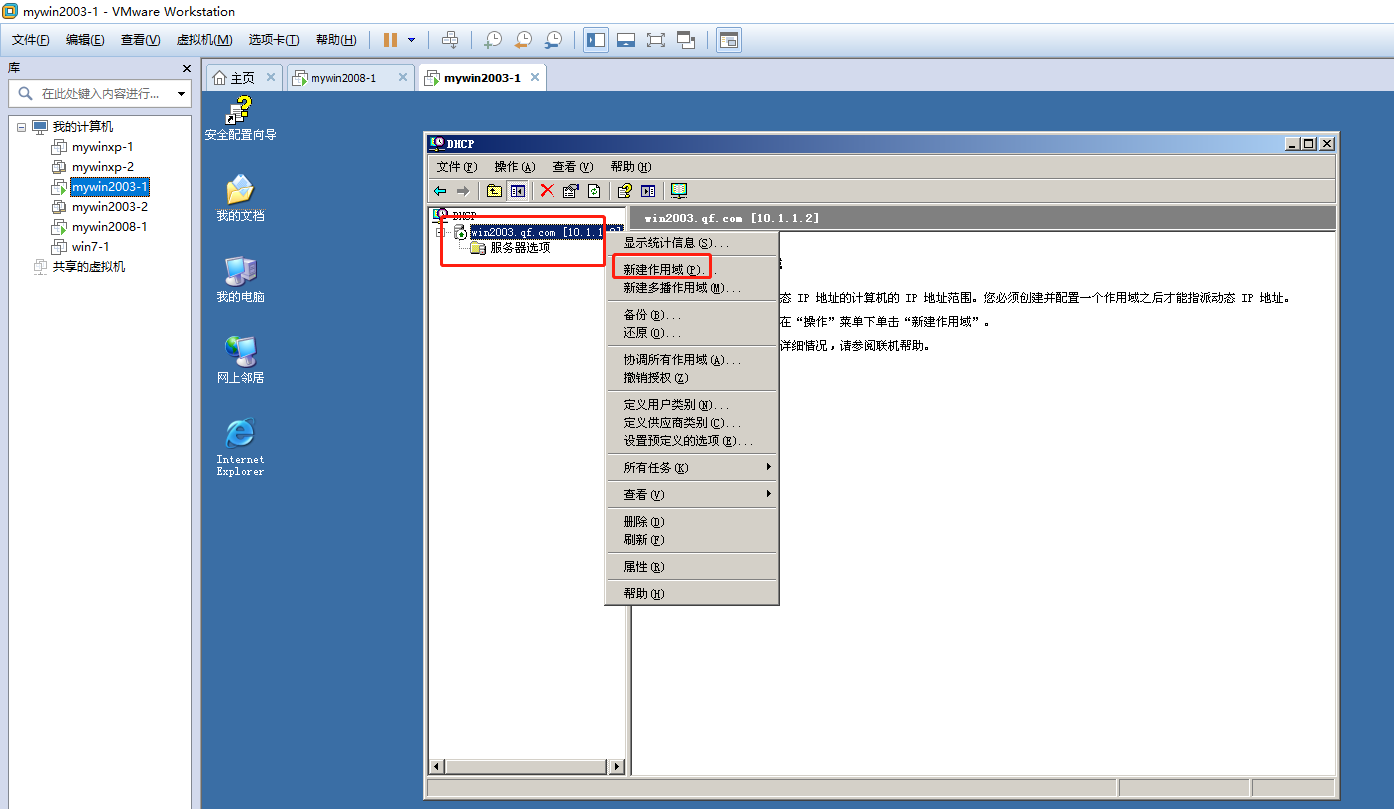Image resolution: width=1394 pixels, height=809 pixels.
Task: Collapse the 我的计算机 tree node
Action: (x=21, y=127)
